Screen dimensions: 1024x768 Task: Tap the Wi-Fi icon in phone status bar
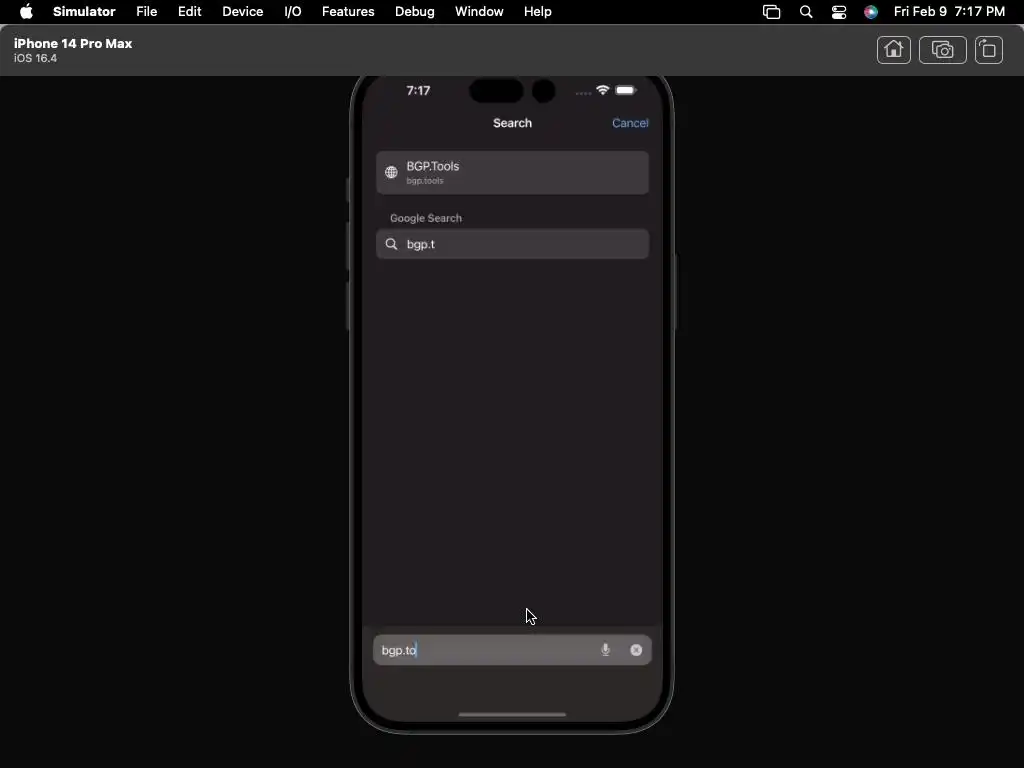pyautogui.click(x=603, y=90)
